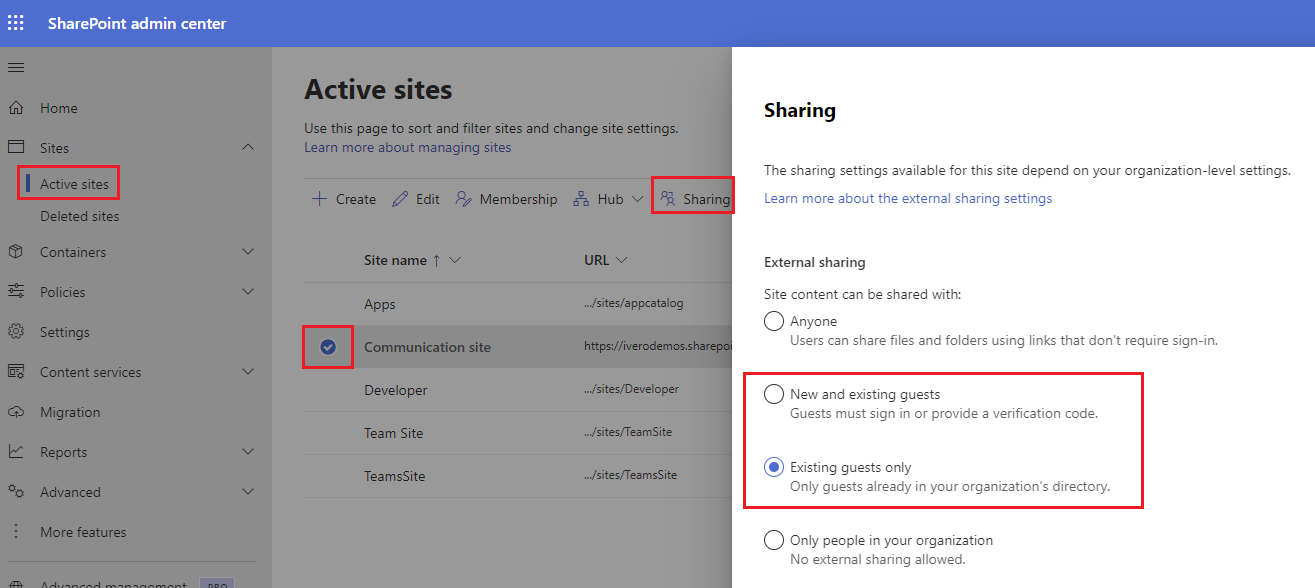Image resolution: width=1315 pixels, height=588 pixels.
Task: Select the Developer site row
Action: click(x=518, y=390)
